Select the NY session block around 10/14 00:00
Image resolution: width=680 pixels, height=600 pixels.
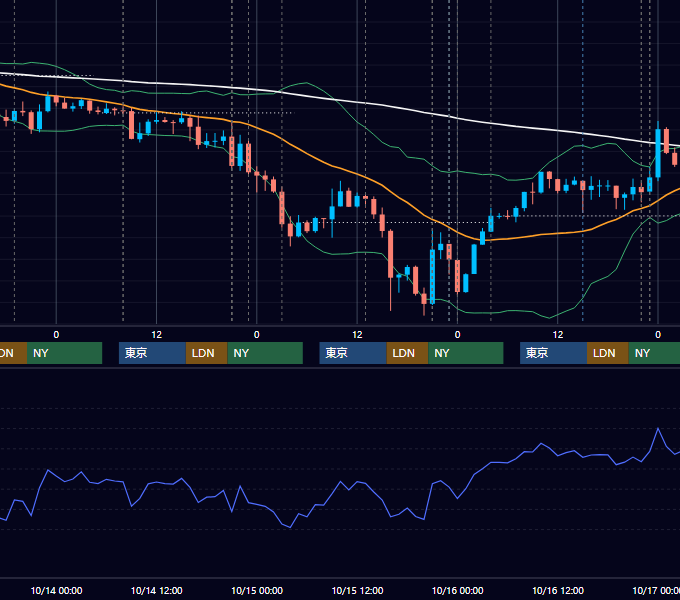pos(64,353)
